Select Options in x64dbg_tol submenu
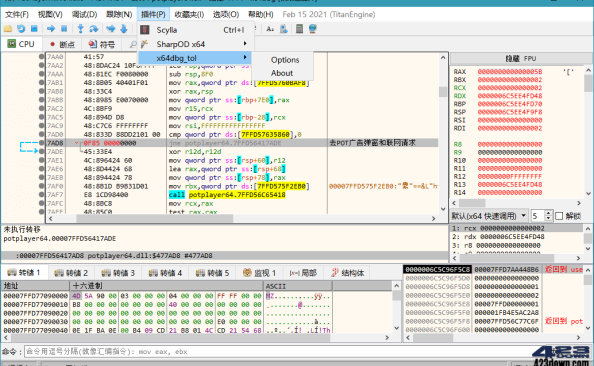 285,60
